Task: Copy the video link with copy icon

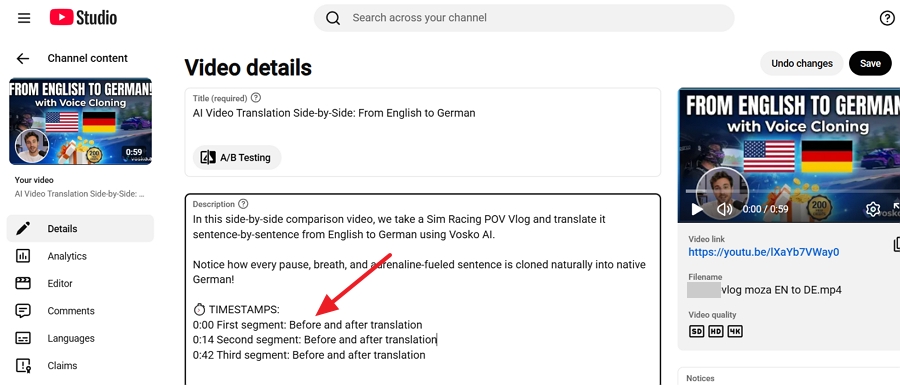Action: (x=896, y=245)
